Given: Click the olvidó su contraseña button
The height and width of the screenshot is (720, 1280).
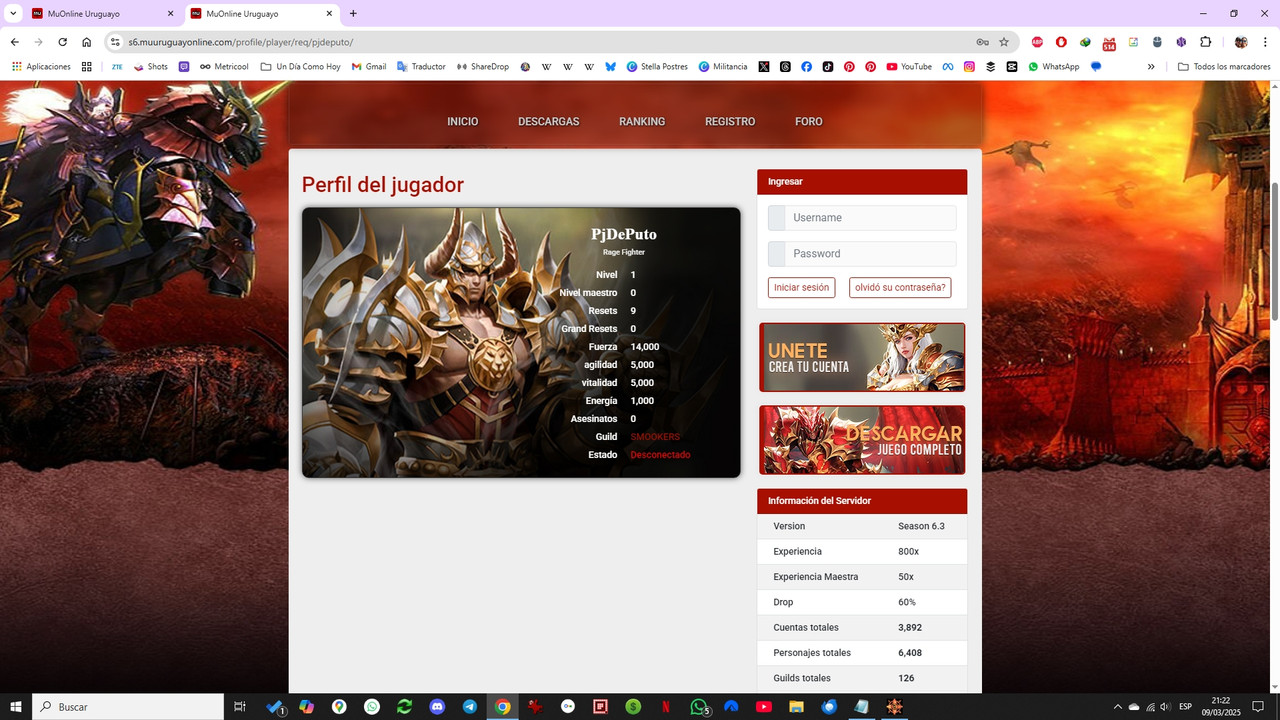Looking at the screenshot, I should coord(900,288).
